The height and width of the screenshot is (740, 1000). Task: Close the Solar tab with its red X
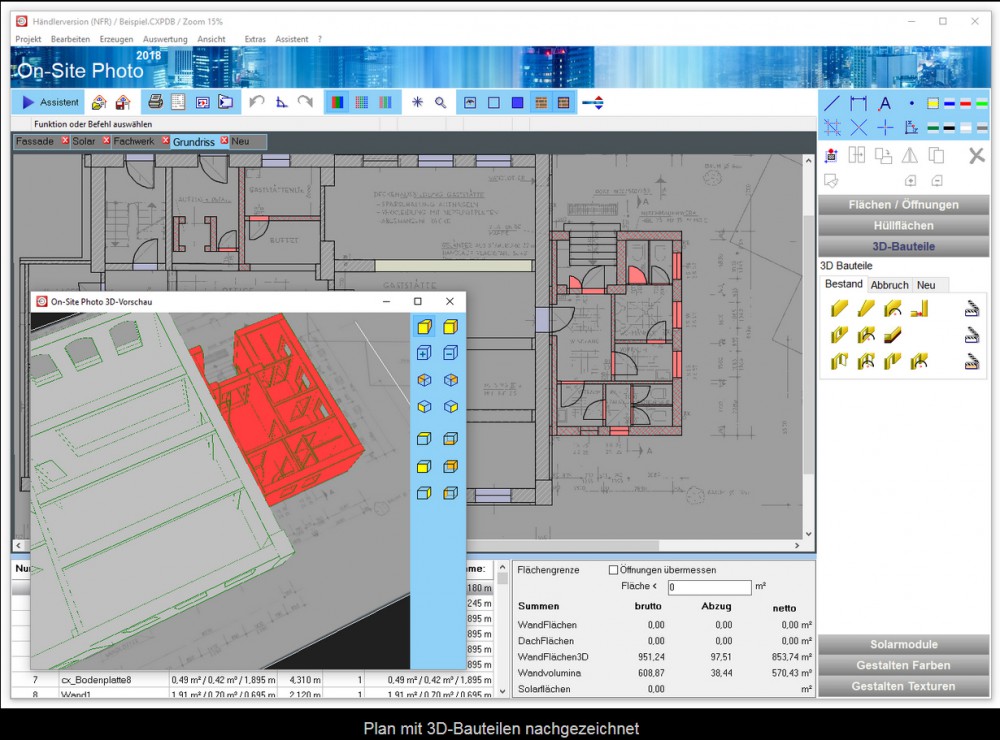pos(107,140)
